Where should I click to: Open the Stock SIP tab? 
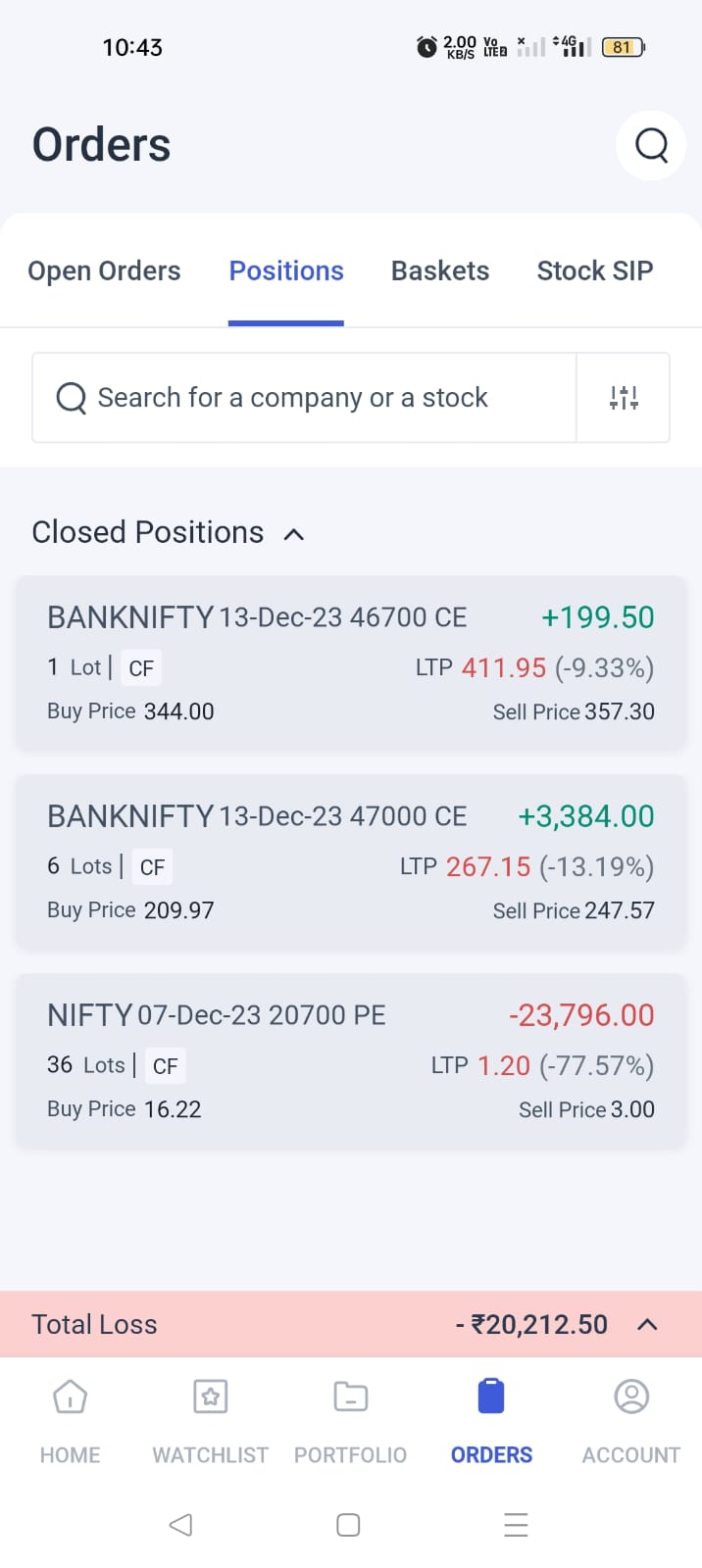point(595,270)
